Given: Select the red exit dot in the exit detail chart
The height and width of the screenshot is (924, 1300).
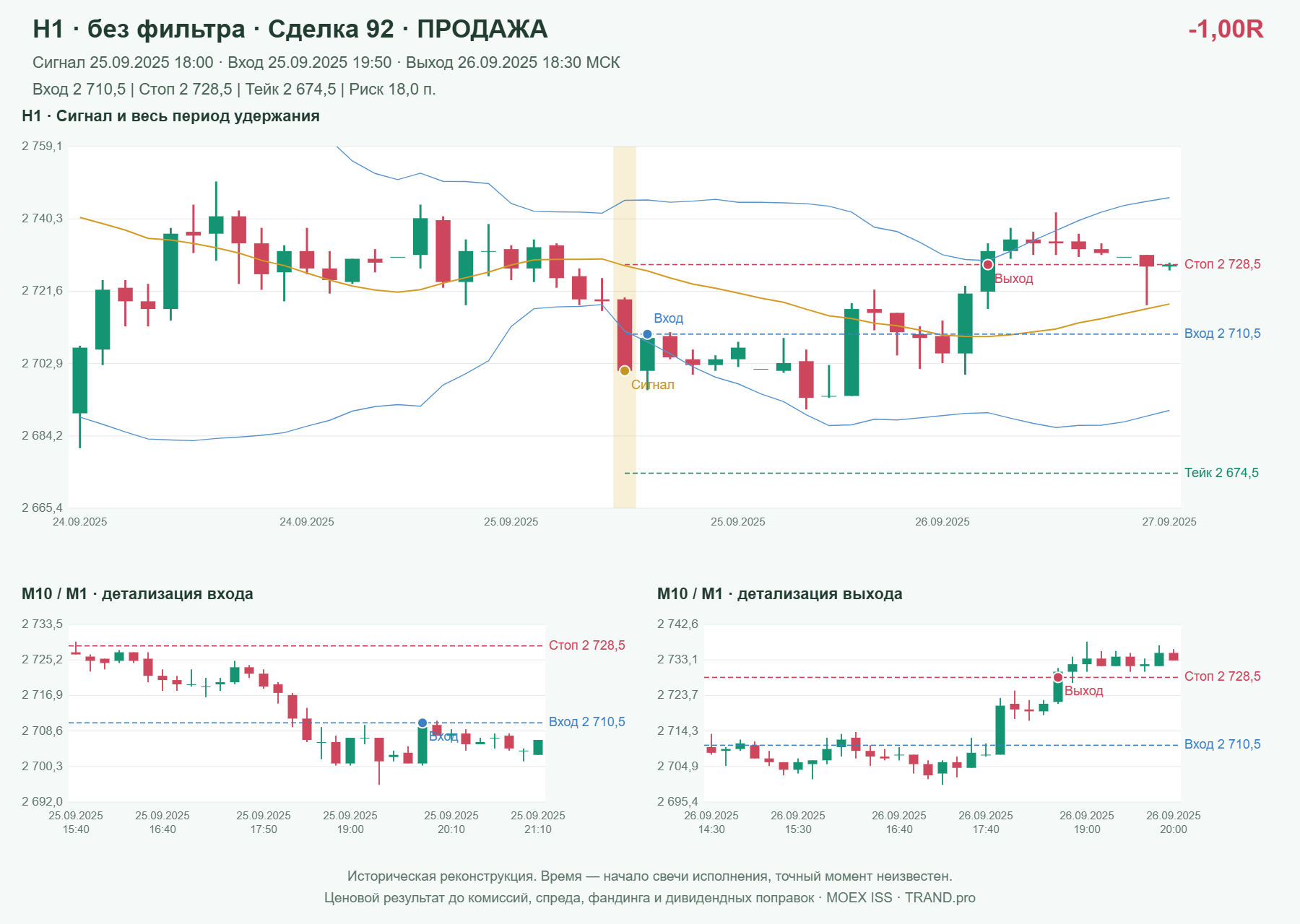Looking at the screenshot, I should 1058,677.
